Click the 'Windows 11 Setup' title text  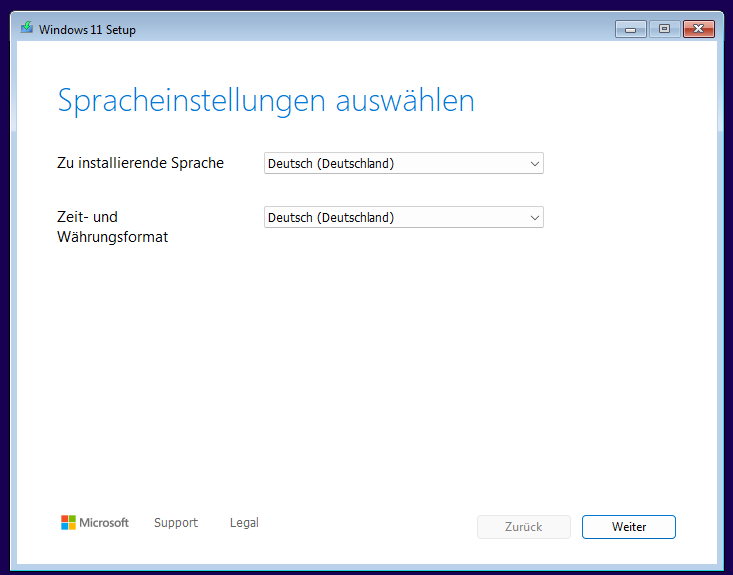pos(87,29)
